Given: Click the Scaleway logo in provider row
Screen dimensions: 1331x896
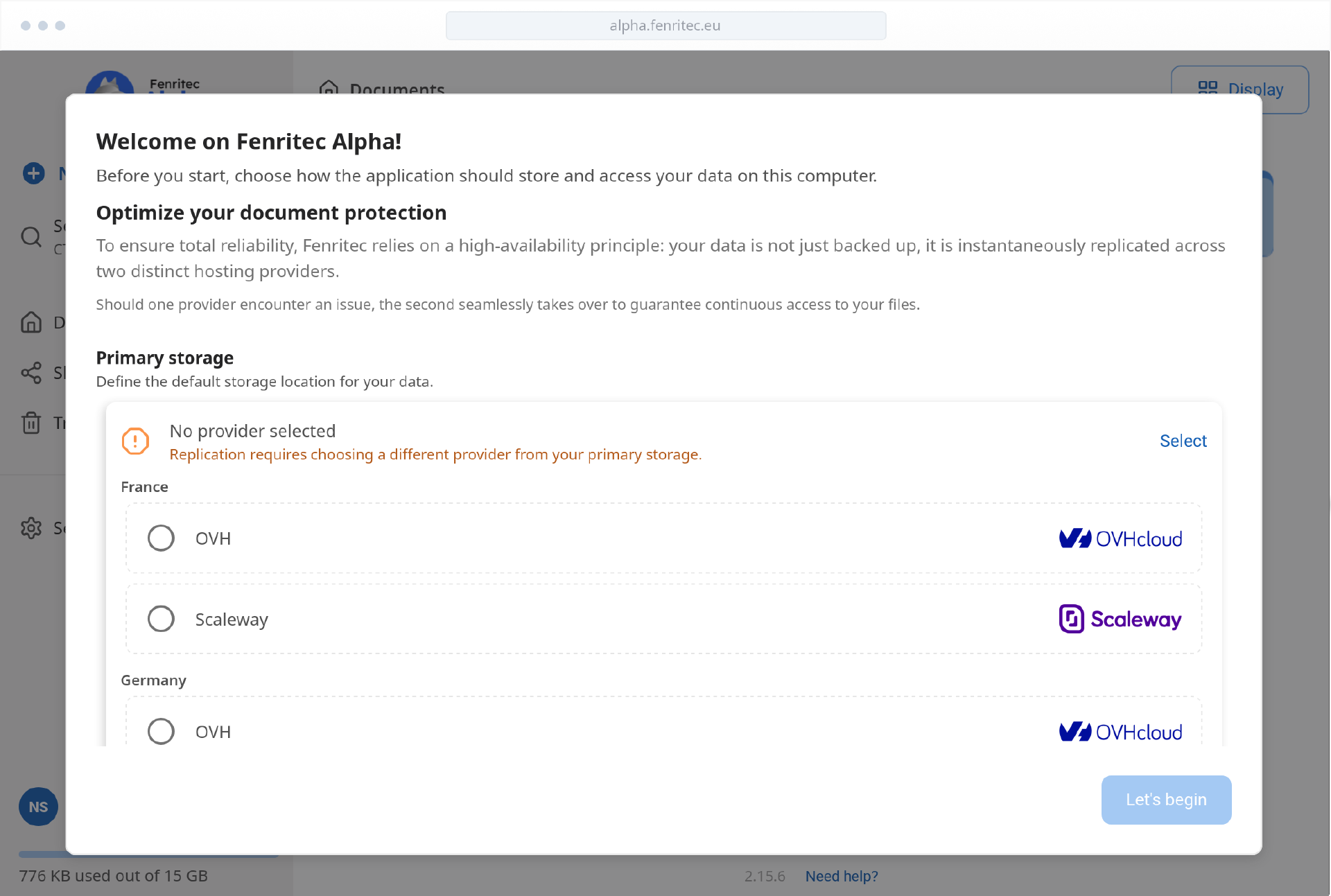Looking at the screenshot, I should point(1120,619).
